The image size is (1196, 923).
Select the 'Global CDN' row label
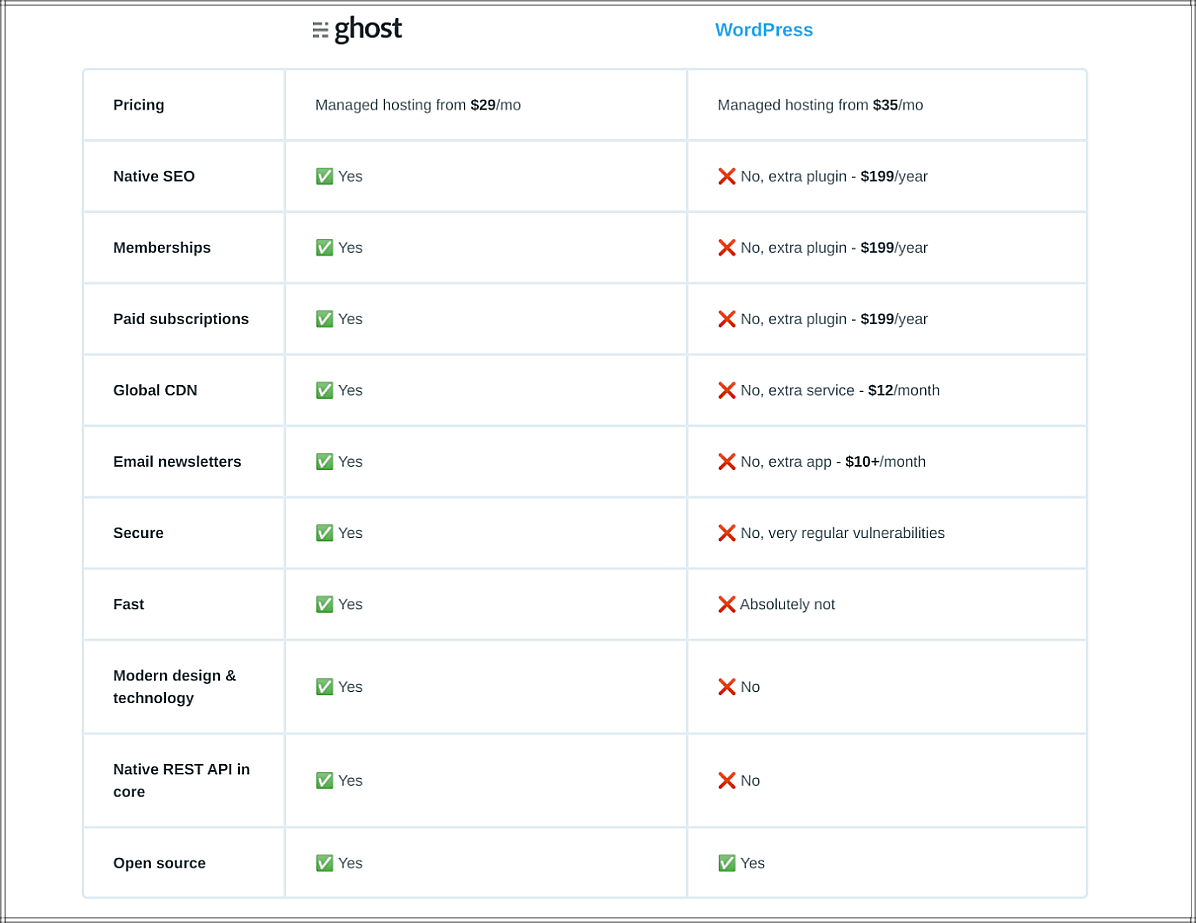tap(155, 391)
